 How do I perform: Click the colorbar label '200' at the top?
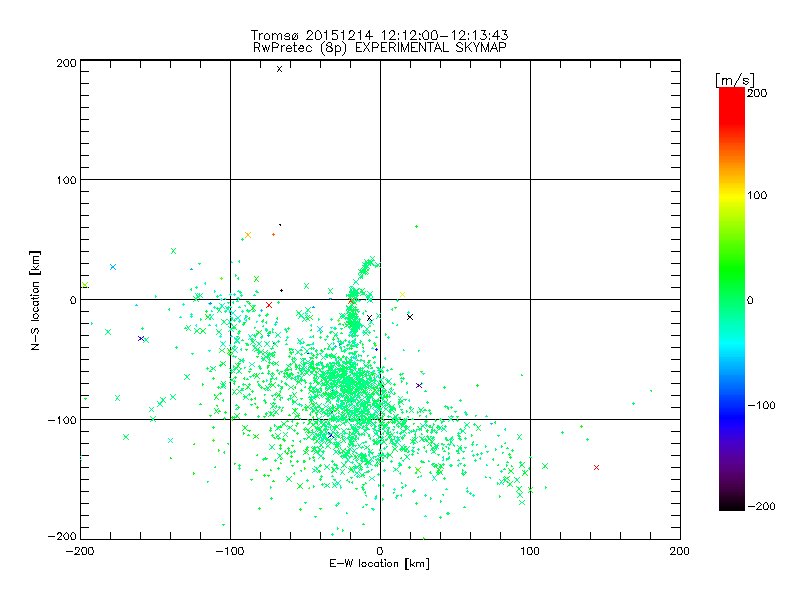(x=757, y=93)
